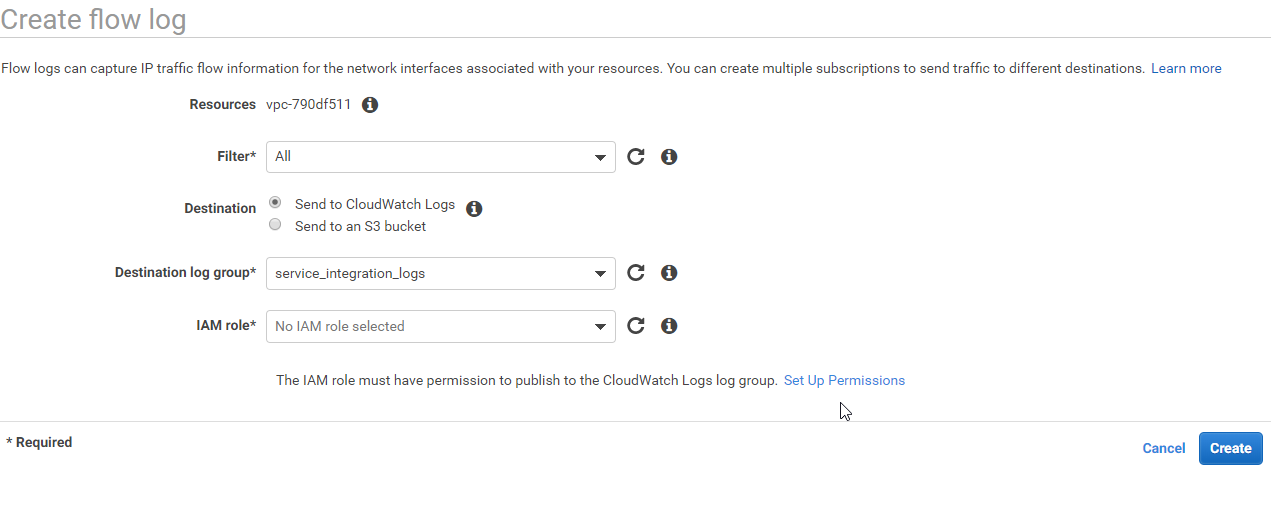Show info about the Destination options
This screenshot has width=1285, height=511.
coord(474,209)
